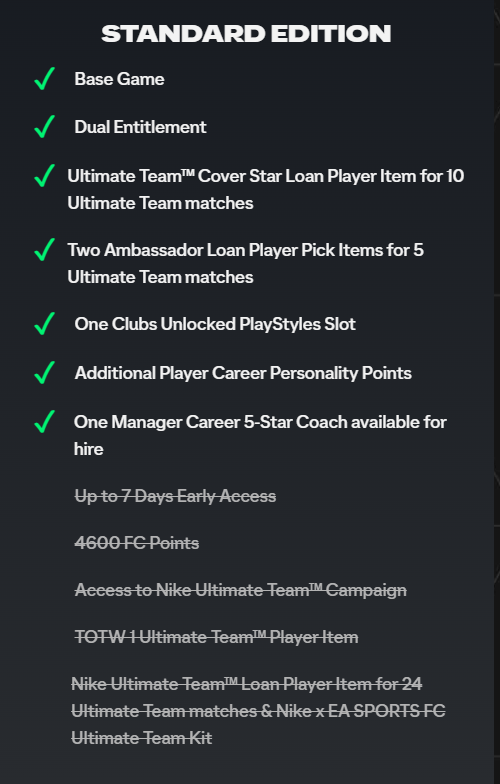
Task: Click the Two Ambassador Loan Player Pick text
Action: (246, 264)
